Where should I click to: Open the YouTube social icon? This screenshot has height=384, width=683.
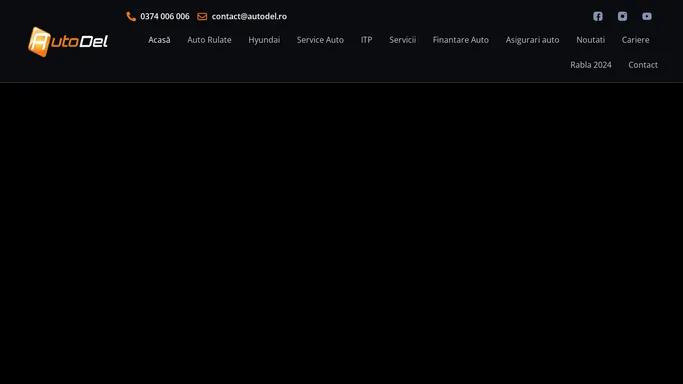647,17
